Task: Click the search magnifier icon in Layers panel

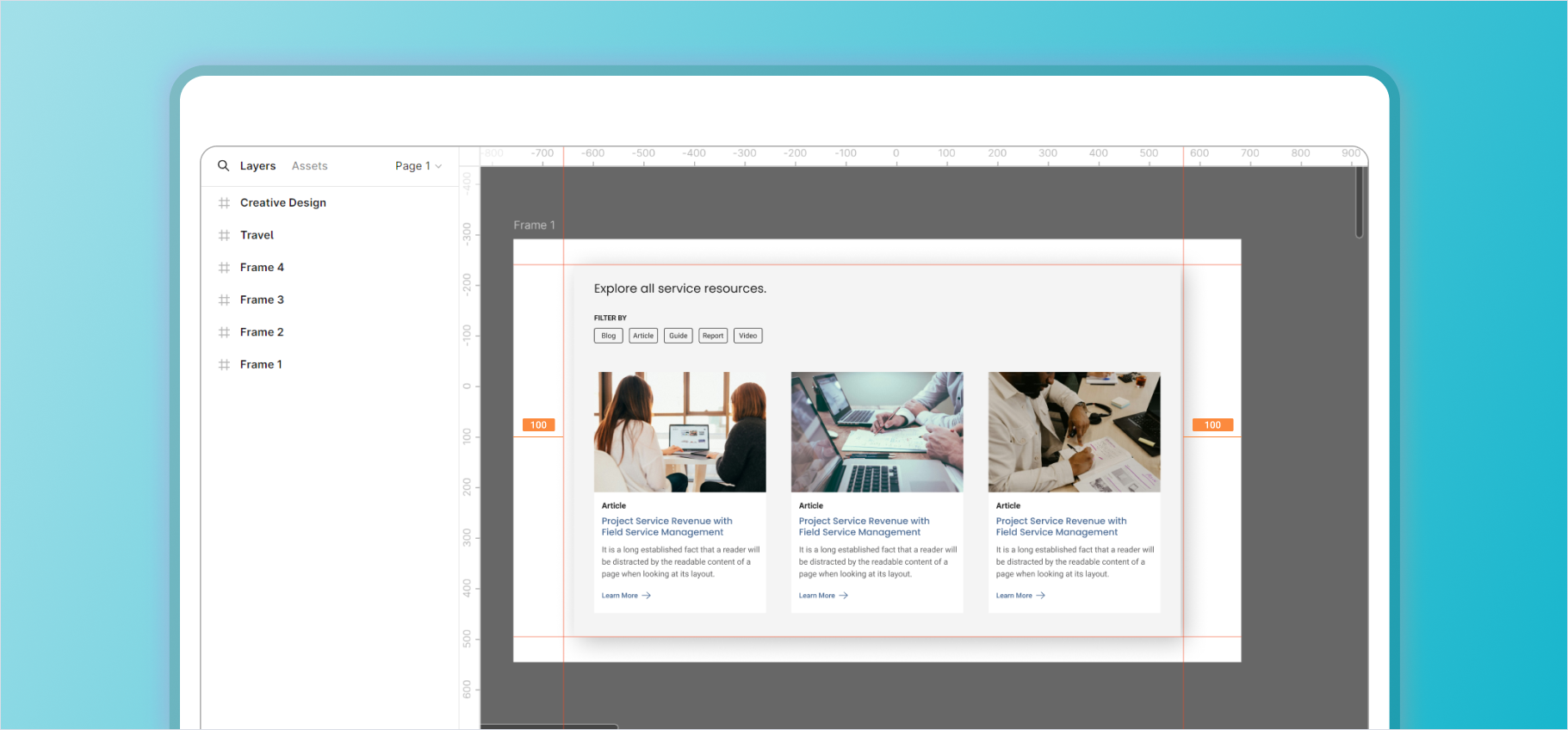Action: [223, 165]
